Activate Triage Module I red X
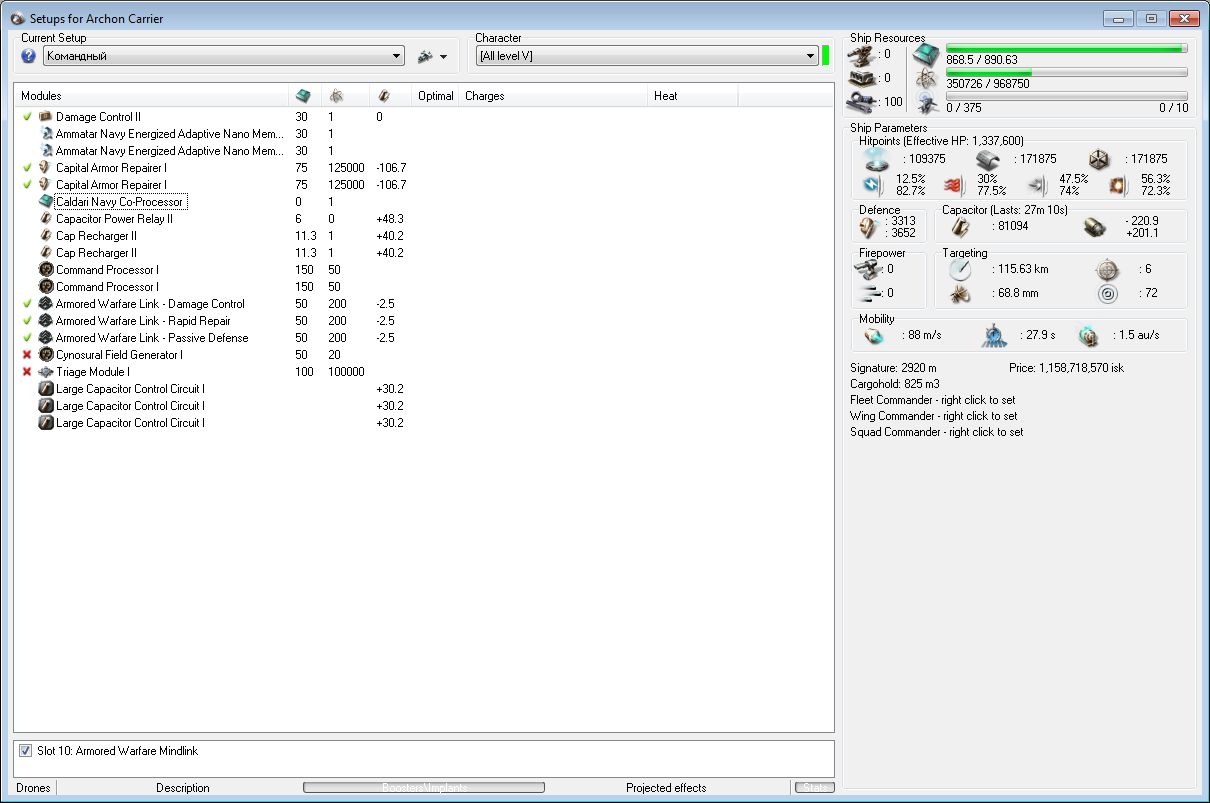Viewport: 1210px width, 803px height. tap(27, 372)
